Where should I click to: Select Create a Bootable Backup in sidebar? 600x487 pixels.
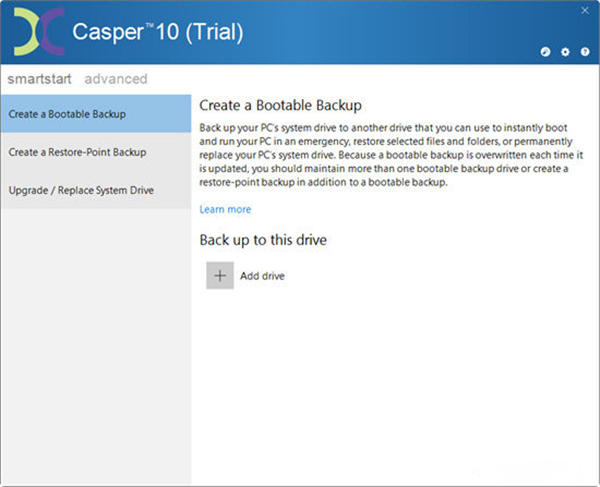click(95, 114)
